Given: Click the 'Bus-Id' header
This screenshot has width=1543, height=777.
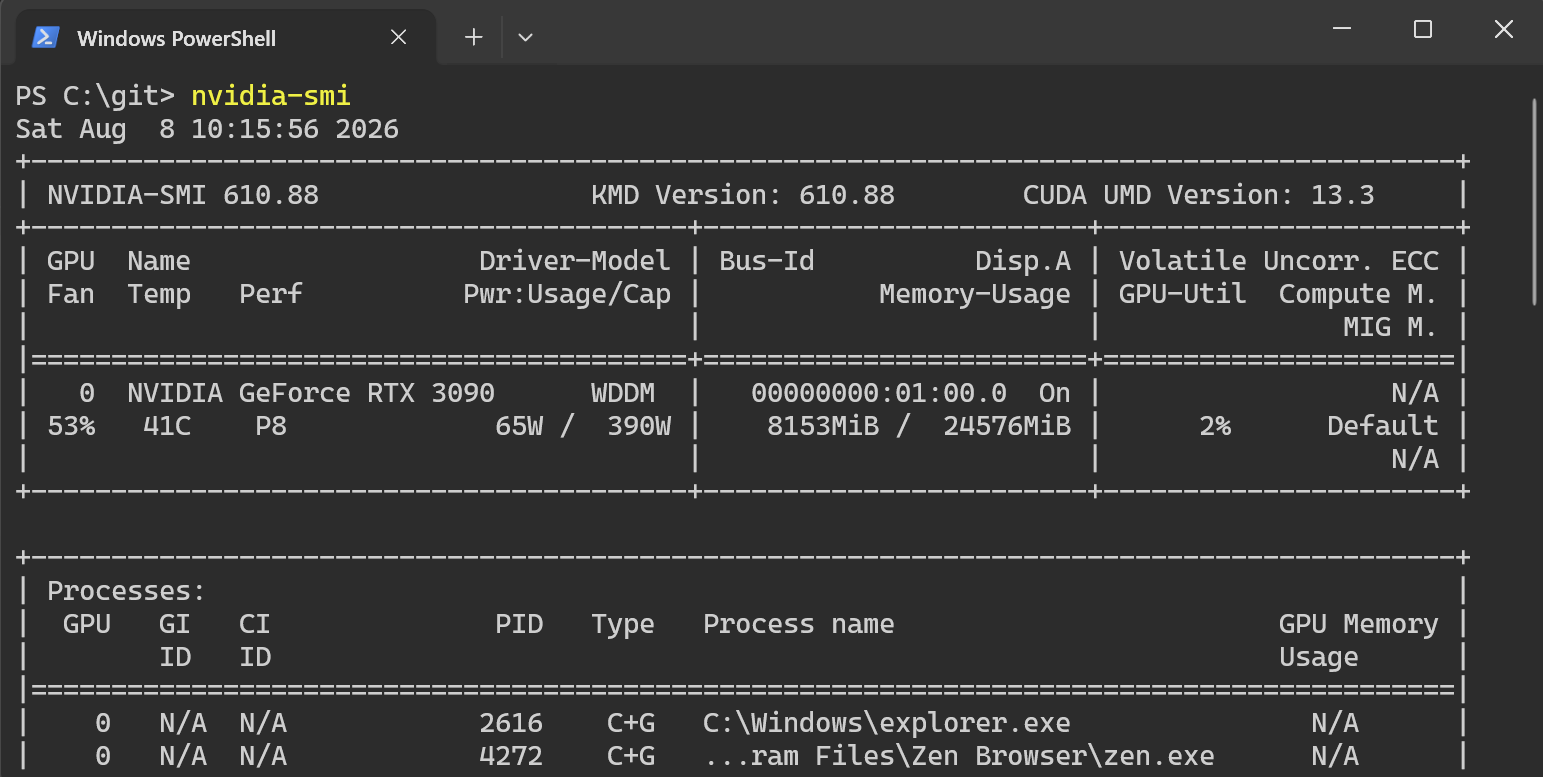Looking at the screenshot, I should click(767, 261).
